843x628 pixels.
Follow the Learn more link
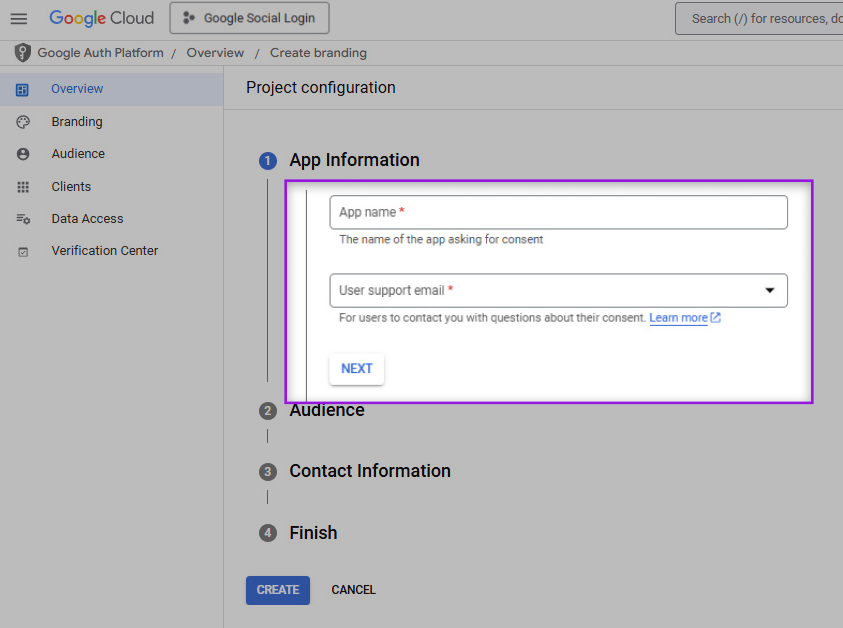pos(678,318)
